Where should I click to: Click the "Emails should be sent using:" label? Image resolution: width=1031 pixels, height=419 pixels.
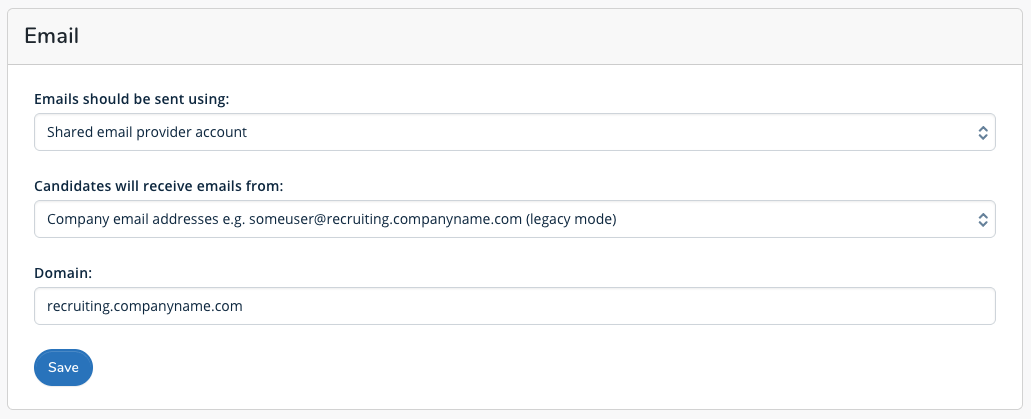coord(132,99)
